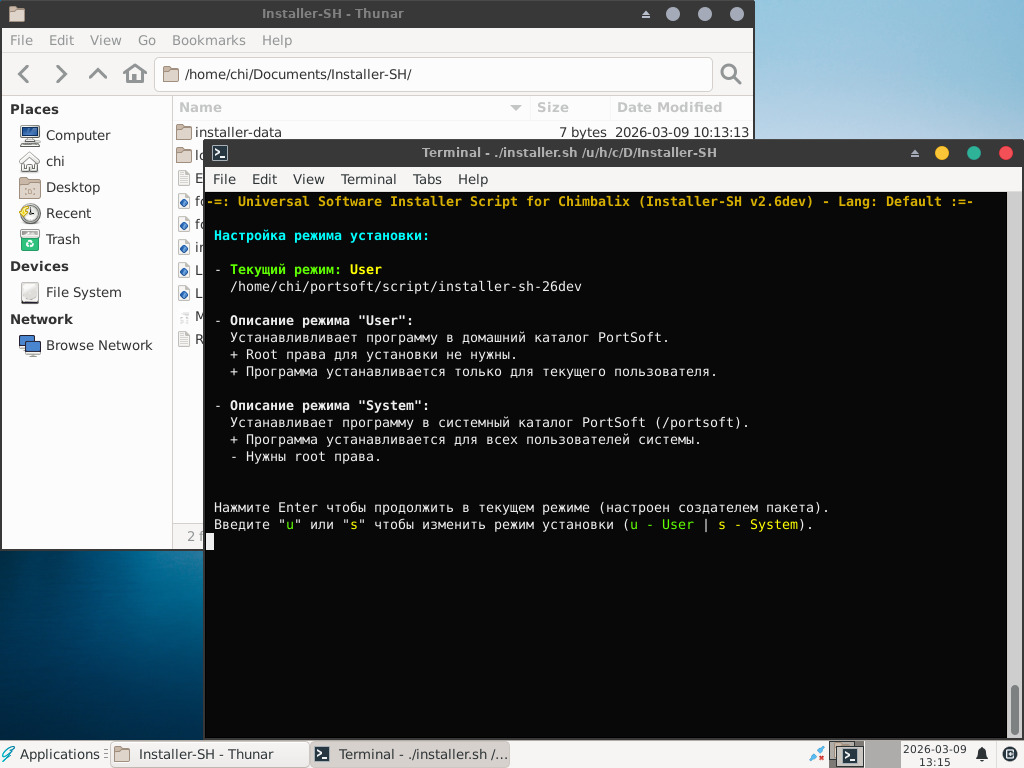
Task: Select Computer in the Places sidebar
Action: [x=77, y=135]
